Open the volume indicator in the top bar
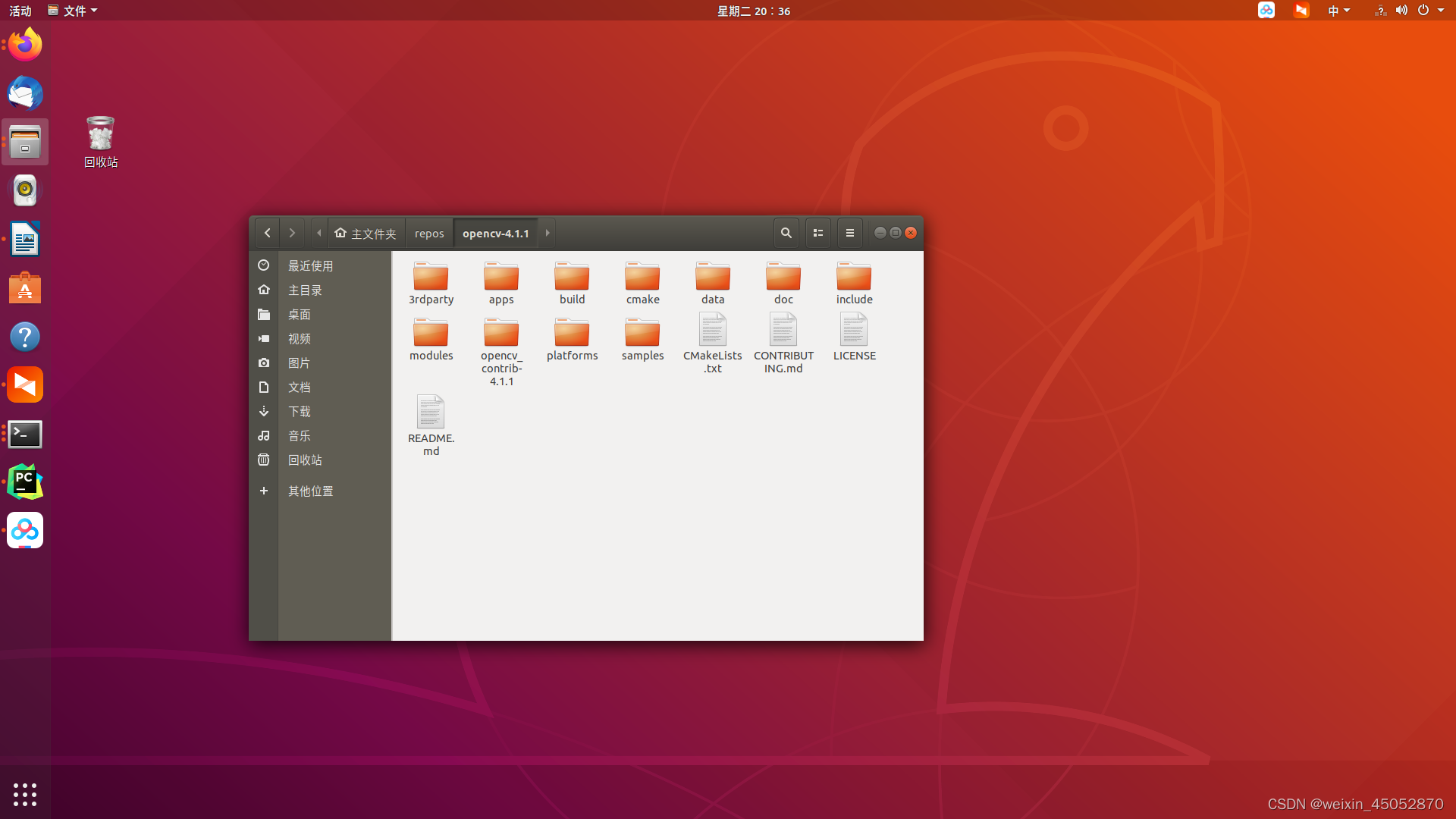Image resolution: width=1456 pixels, height=819 pixels. pyautogui.click(x=1401, y=11)
